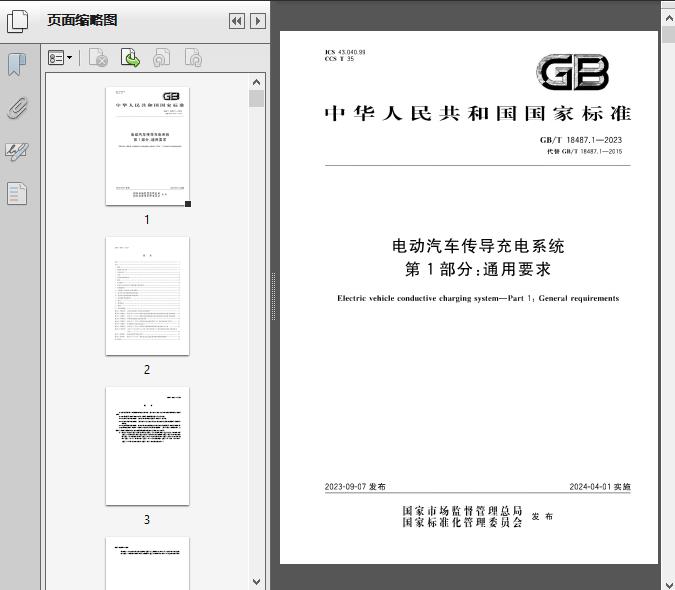675x590 pixels.
Task: Click the document view scroll up arrow
Action: click(669, 19)
